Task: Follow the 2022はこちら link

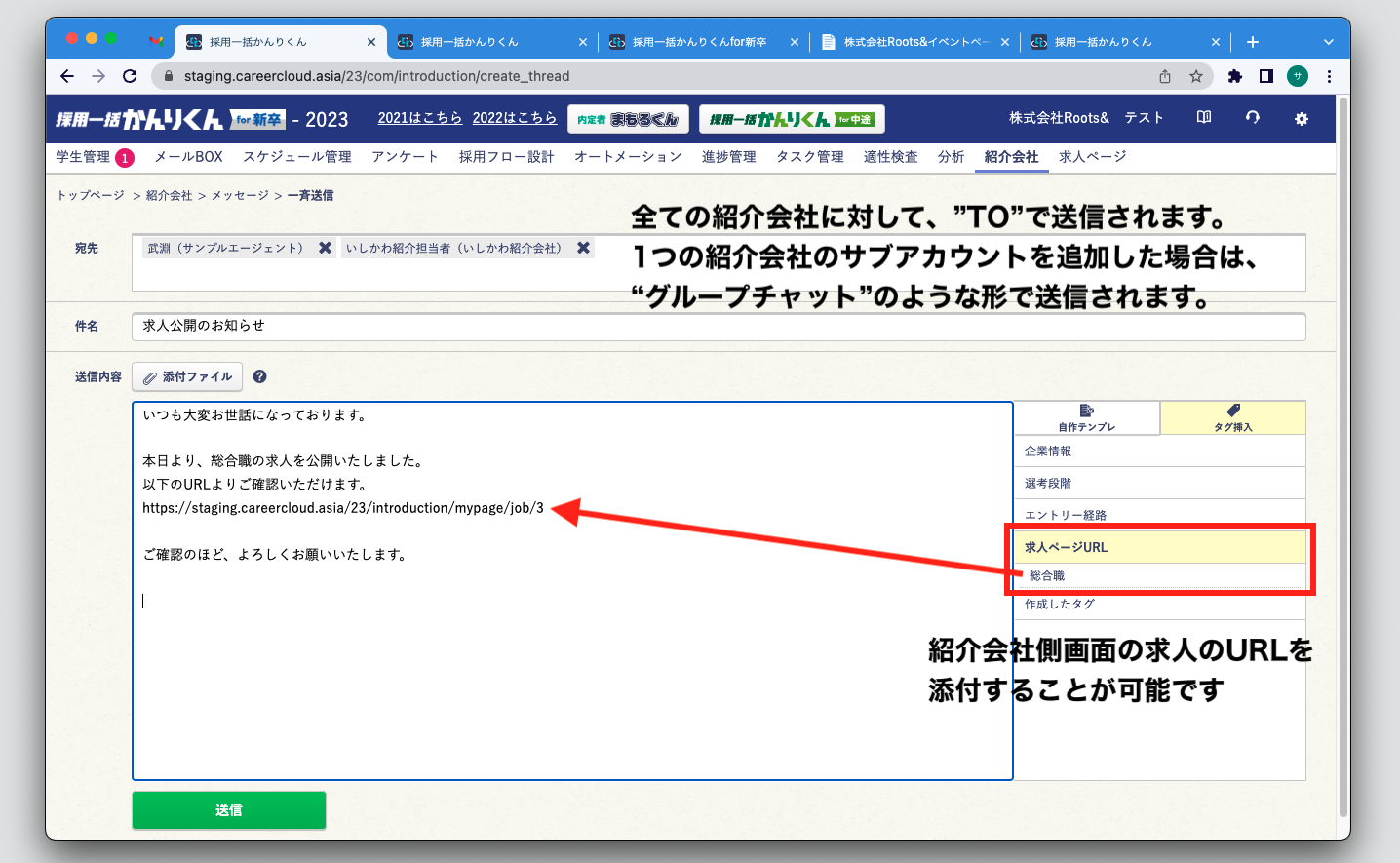Action: point(514,118)
